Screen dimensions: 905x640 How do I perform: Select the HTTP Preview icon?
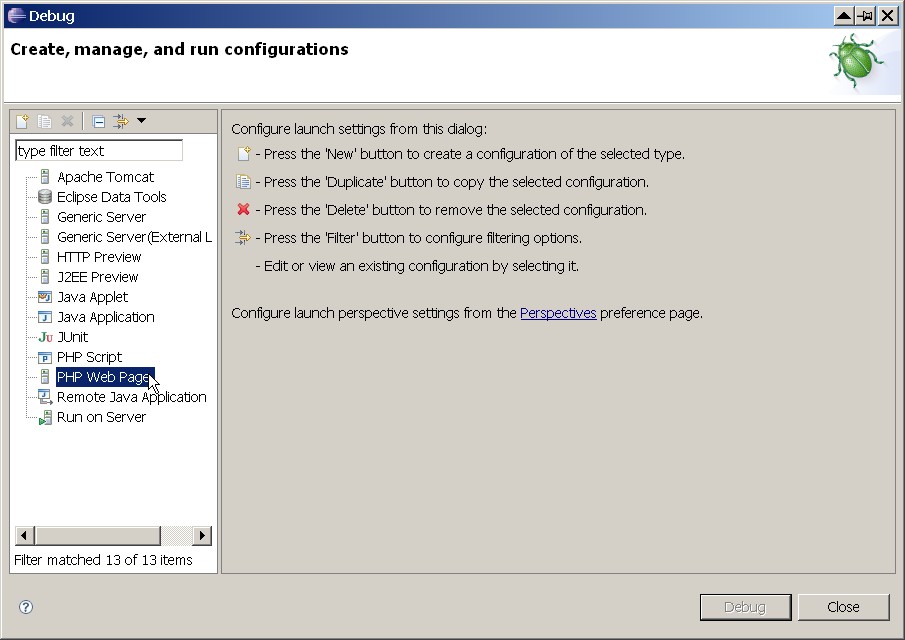tap(45, 257)
